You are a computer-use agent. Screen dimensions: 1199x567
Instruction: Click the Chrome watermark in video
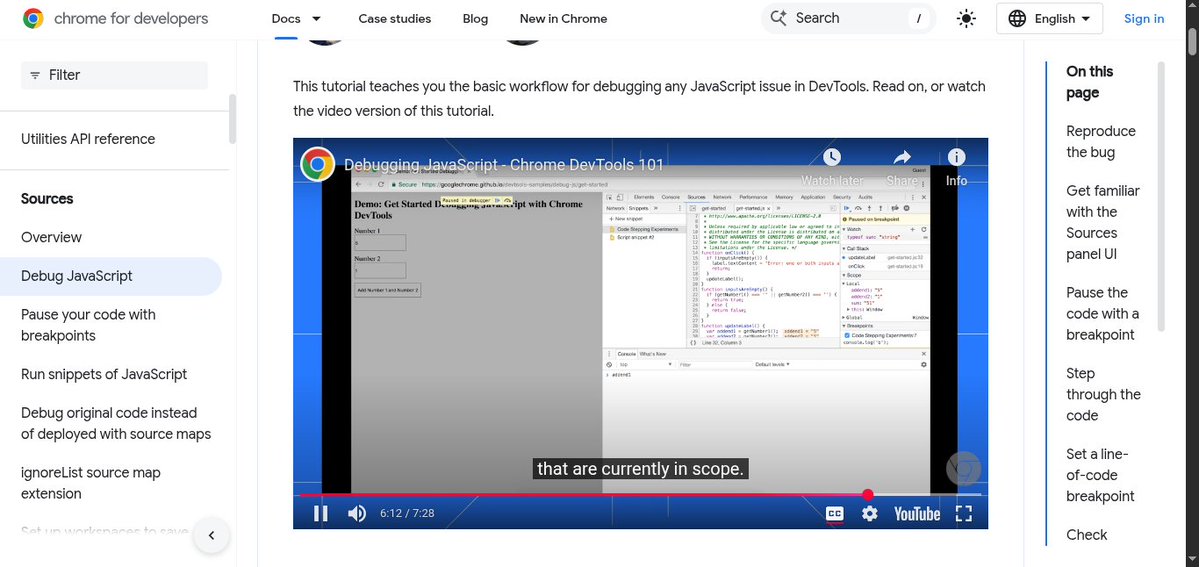click(x=963, y=468)
